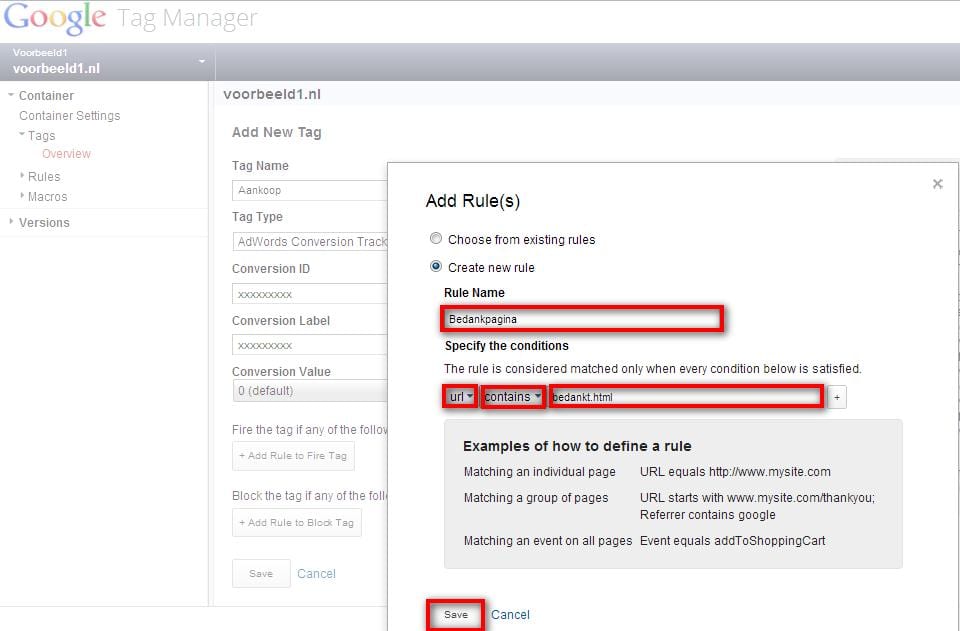
Task: Click the 'Specify the conditions' label
Action: (506, 346)
